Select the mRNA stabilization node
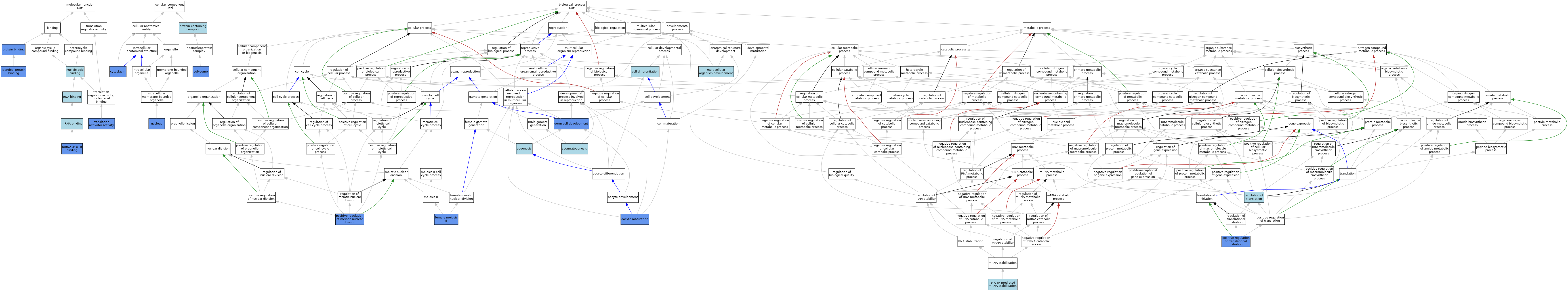Screen dimensions: 1568x291 [x=1003, y=263]
